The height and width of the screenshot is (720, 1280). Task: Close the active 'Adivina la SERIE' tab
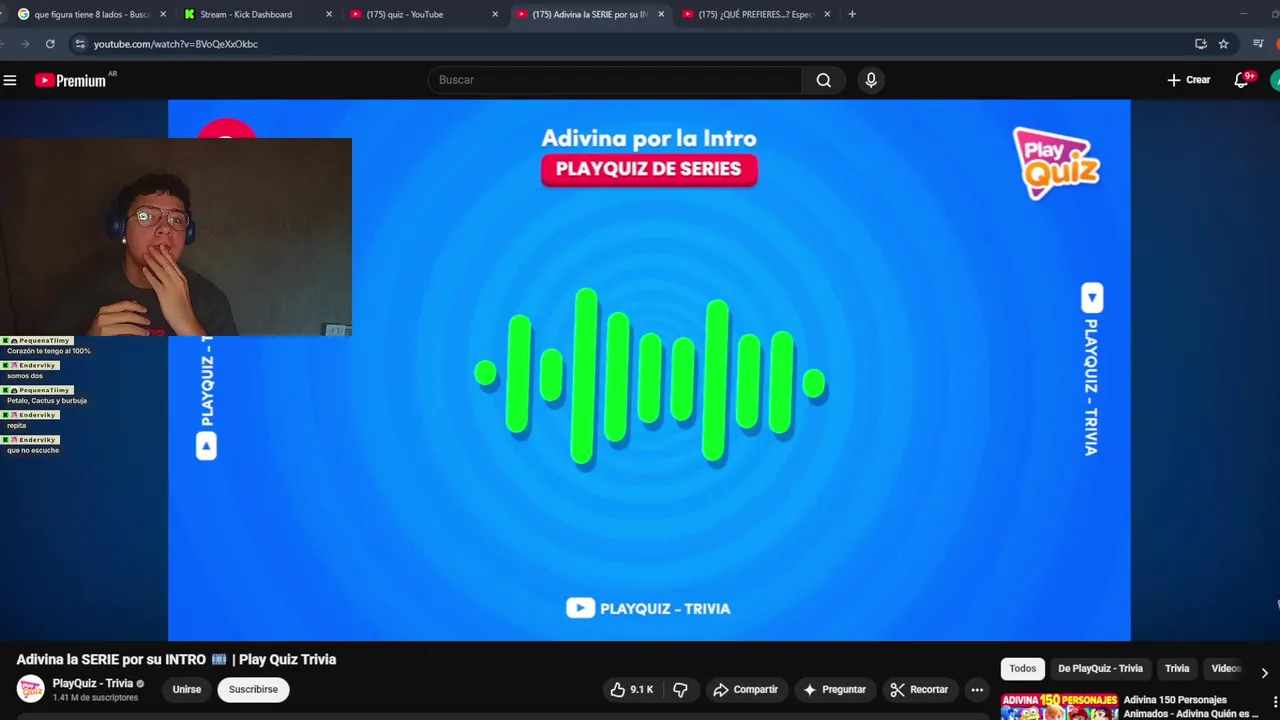point(661,14)
